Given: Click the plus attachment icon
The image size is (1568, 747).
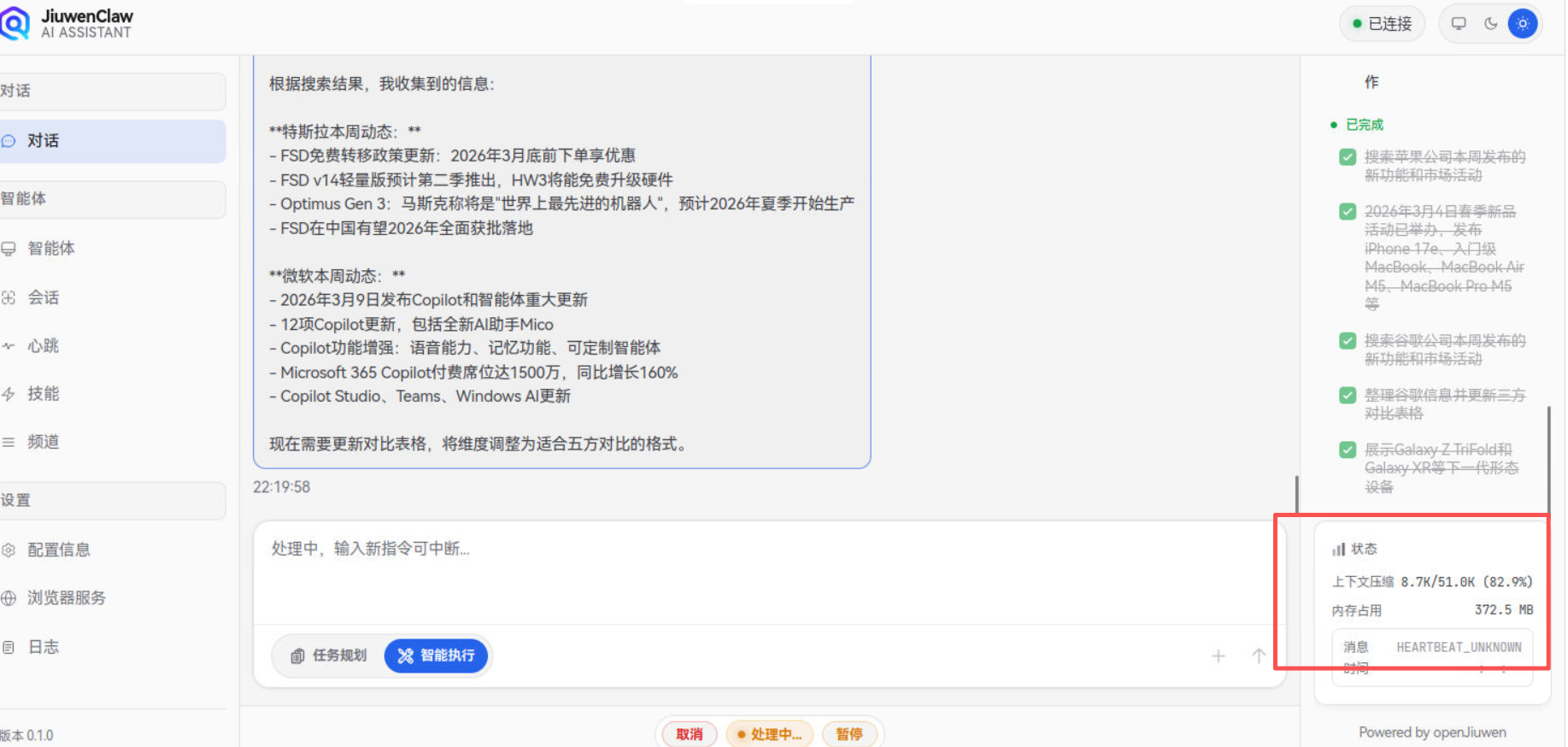Looking at the screenshot, I should (1219, 656).
